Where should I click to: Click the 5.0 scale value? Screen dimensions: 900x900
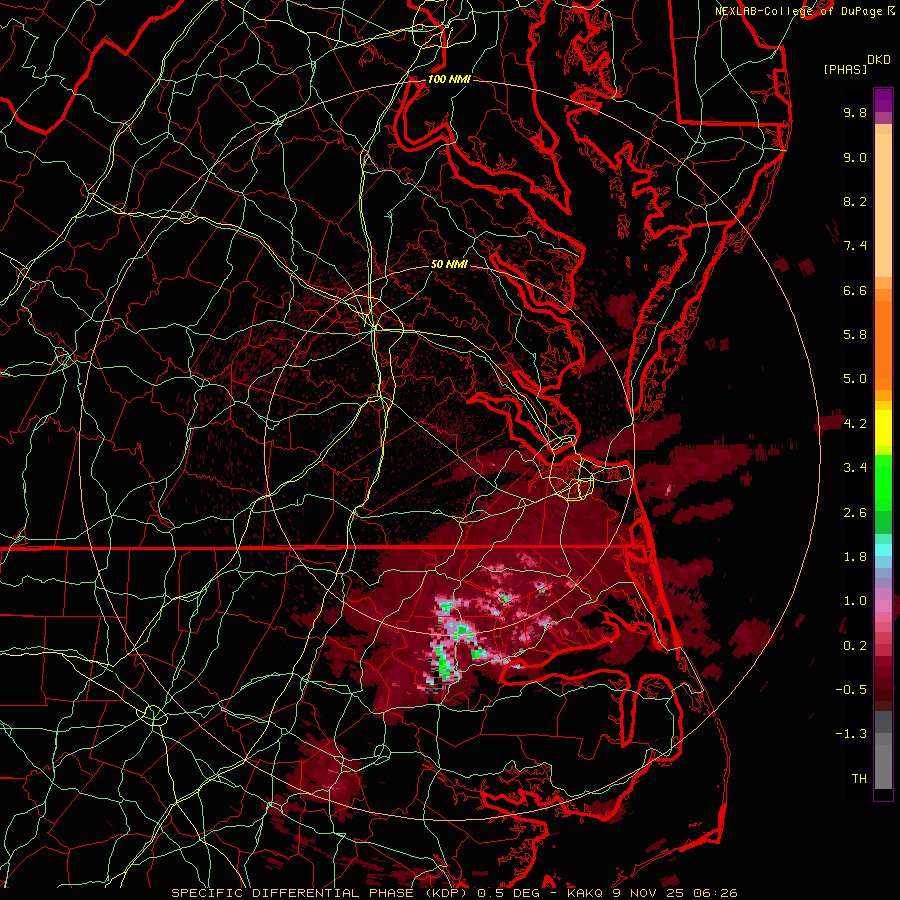click(x=855, y=379)
